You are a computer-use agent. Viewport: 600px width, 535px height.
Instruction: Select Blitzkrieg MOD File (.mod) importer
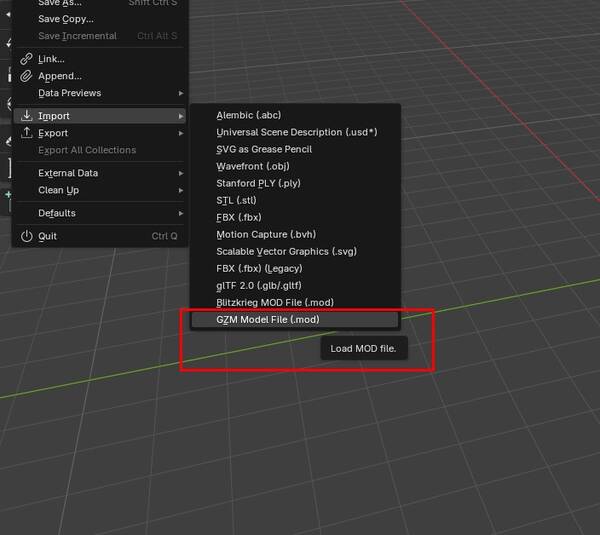click(x=295, y=302)
